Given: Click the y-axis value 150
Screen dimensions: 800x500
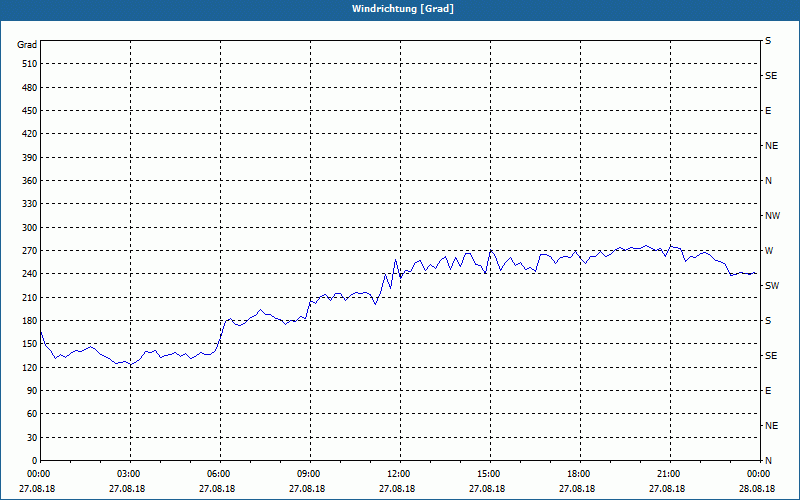Looking at the screenshot, I should (x=30, y=344).
